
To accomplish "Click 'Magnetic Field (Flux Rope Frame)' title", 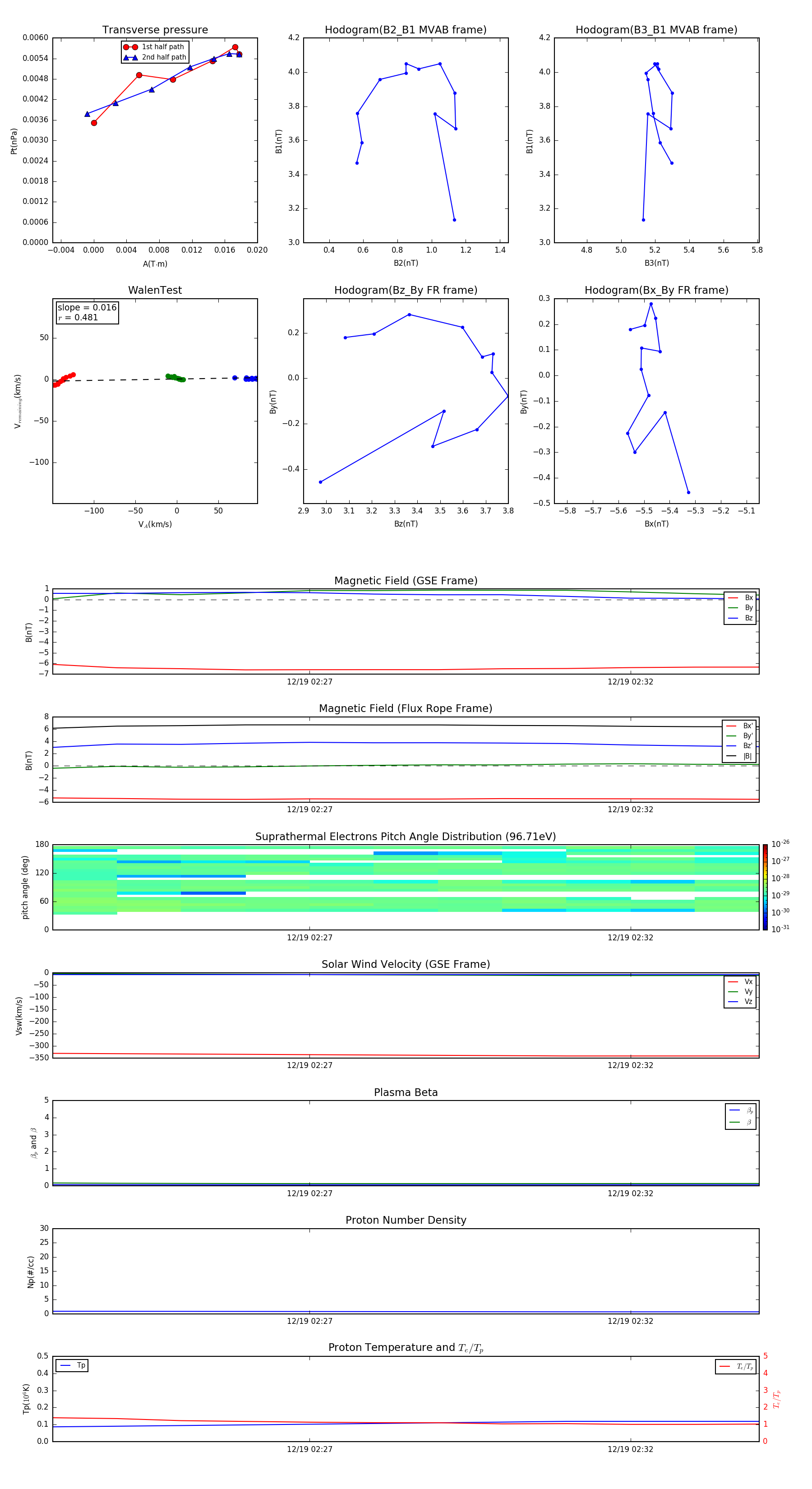I will (406, 709).
